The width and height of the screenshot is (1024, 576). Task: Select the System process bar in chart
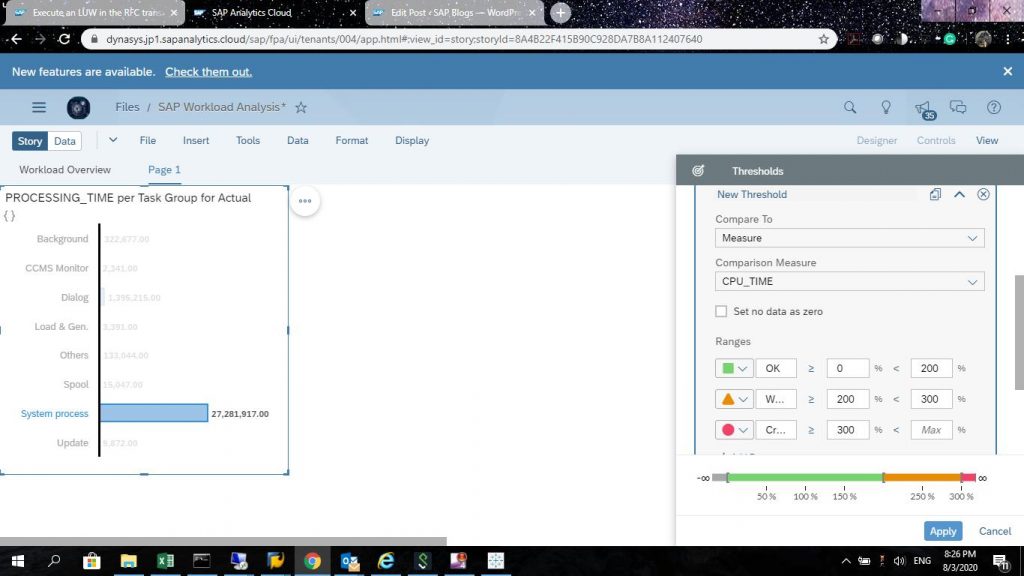pos(154,413)
